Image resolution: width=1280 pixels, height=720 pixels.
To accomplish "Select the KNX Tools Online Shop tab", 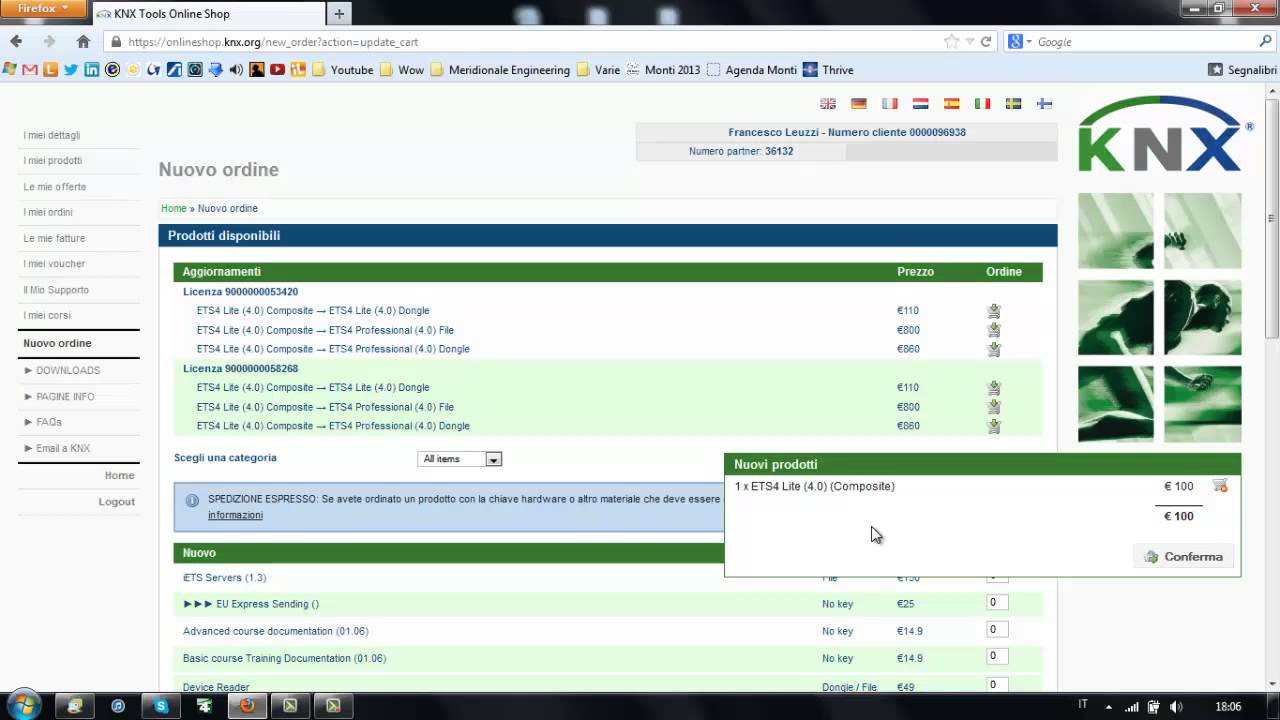I will pyautogui.click(x=208, y=14).
